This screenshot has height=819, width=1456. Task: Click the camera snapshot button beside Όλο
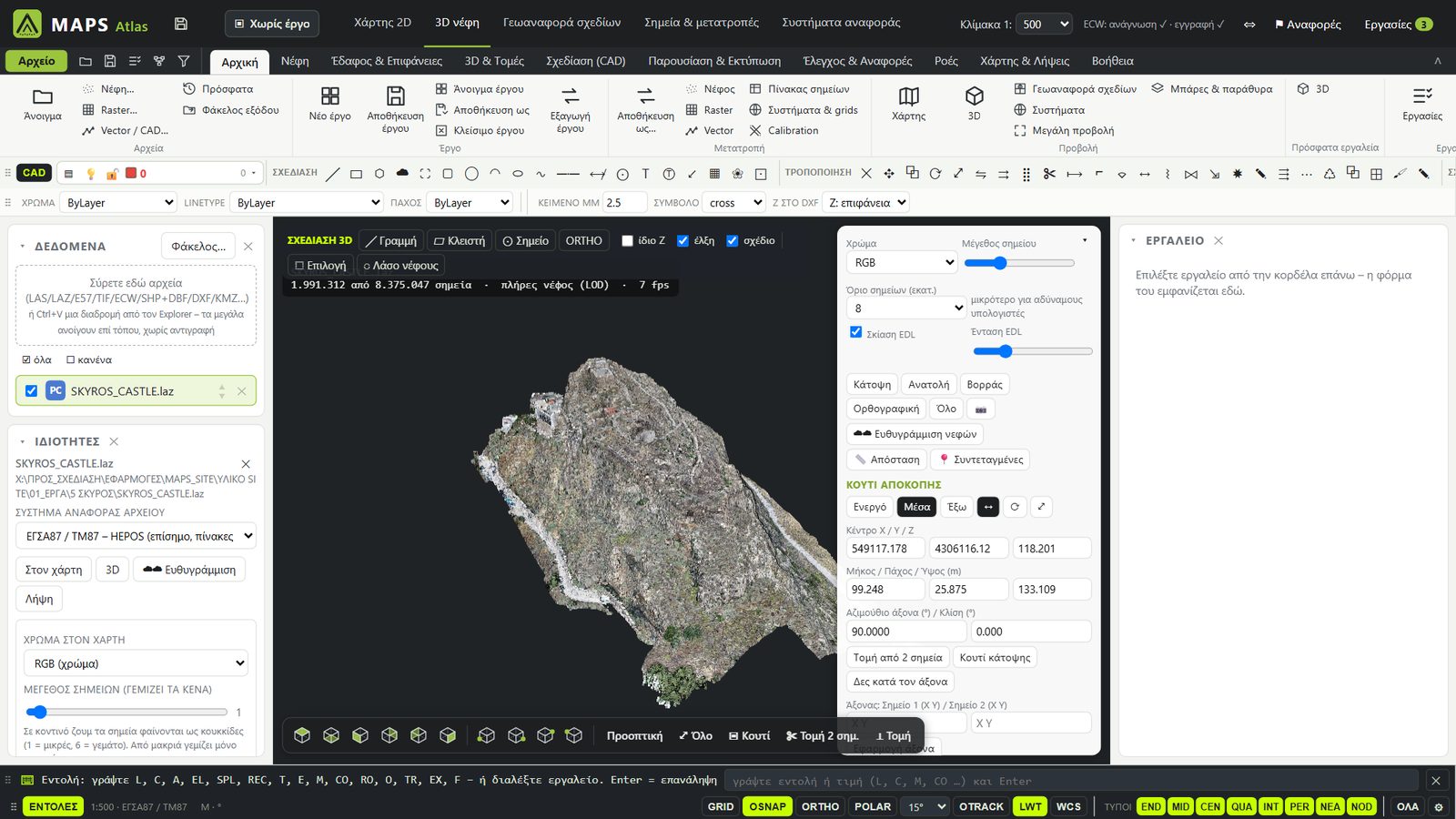coord(981,409)
